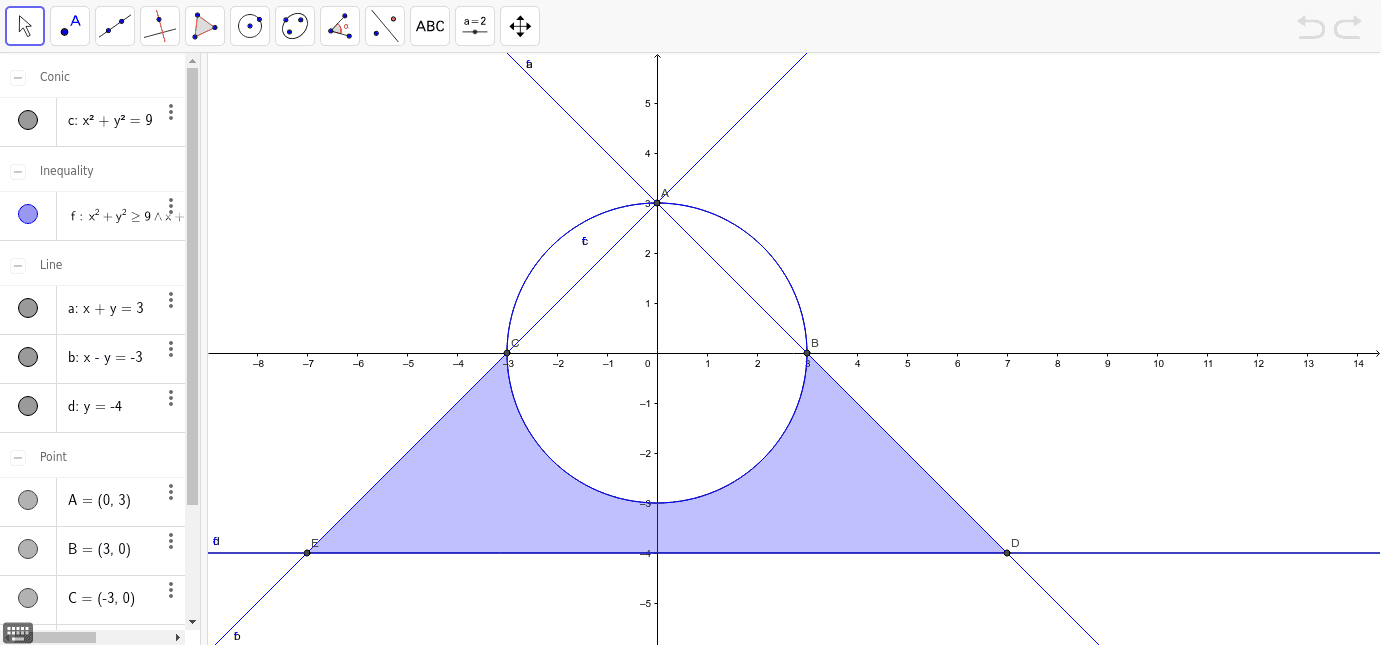Click the horizontal scrollbar right arrow
The height and width of the screenshot is (647, 1382).
pos(179,637)
